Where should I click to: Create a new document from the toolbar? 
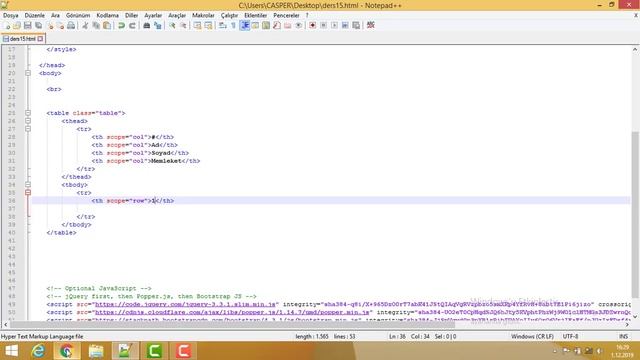tap(7, 25)
